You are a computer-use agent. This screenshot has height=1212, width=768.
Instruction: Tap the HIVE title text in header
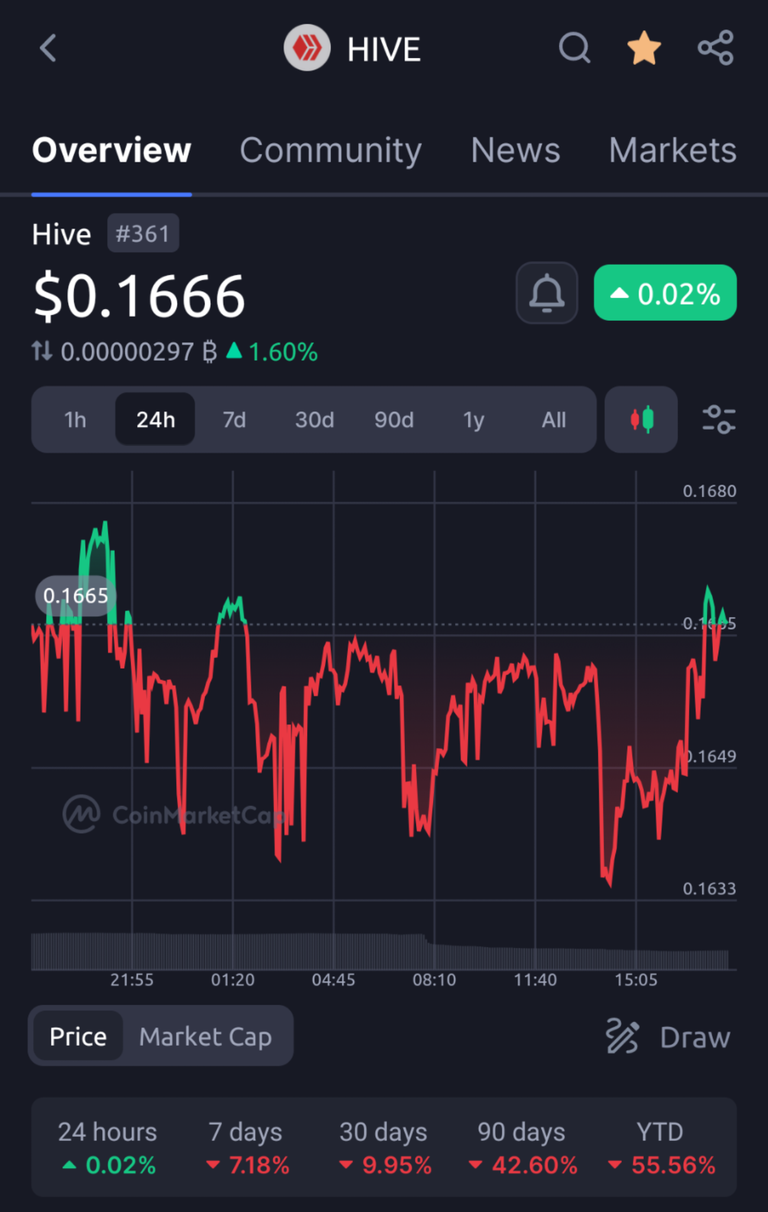click(x=384, y=49)
